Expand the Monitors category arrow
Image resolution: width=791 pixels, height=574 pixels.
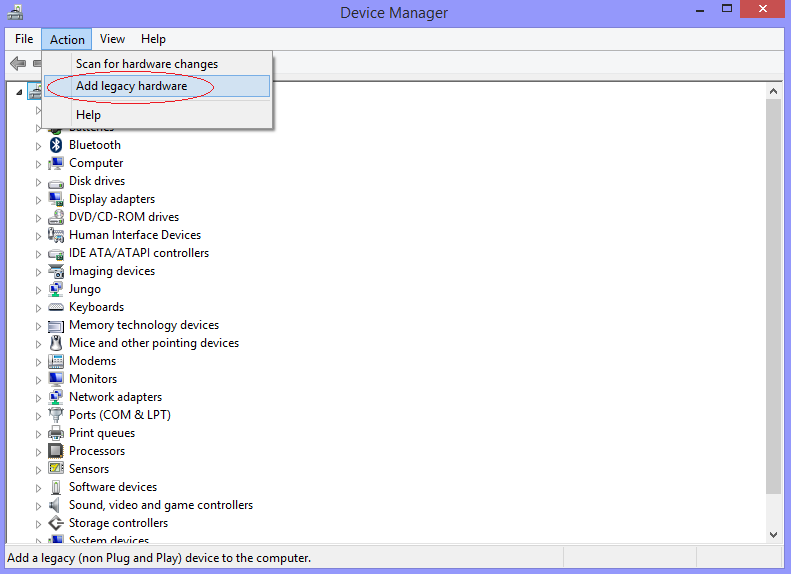click(x=39, y=380)
